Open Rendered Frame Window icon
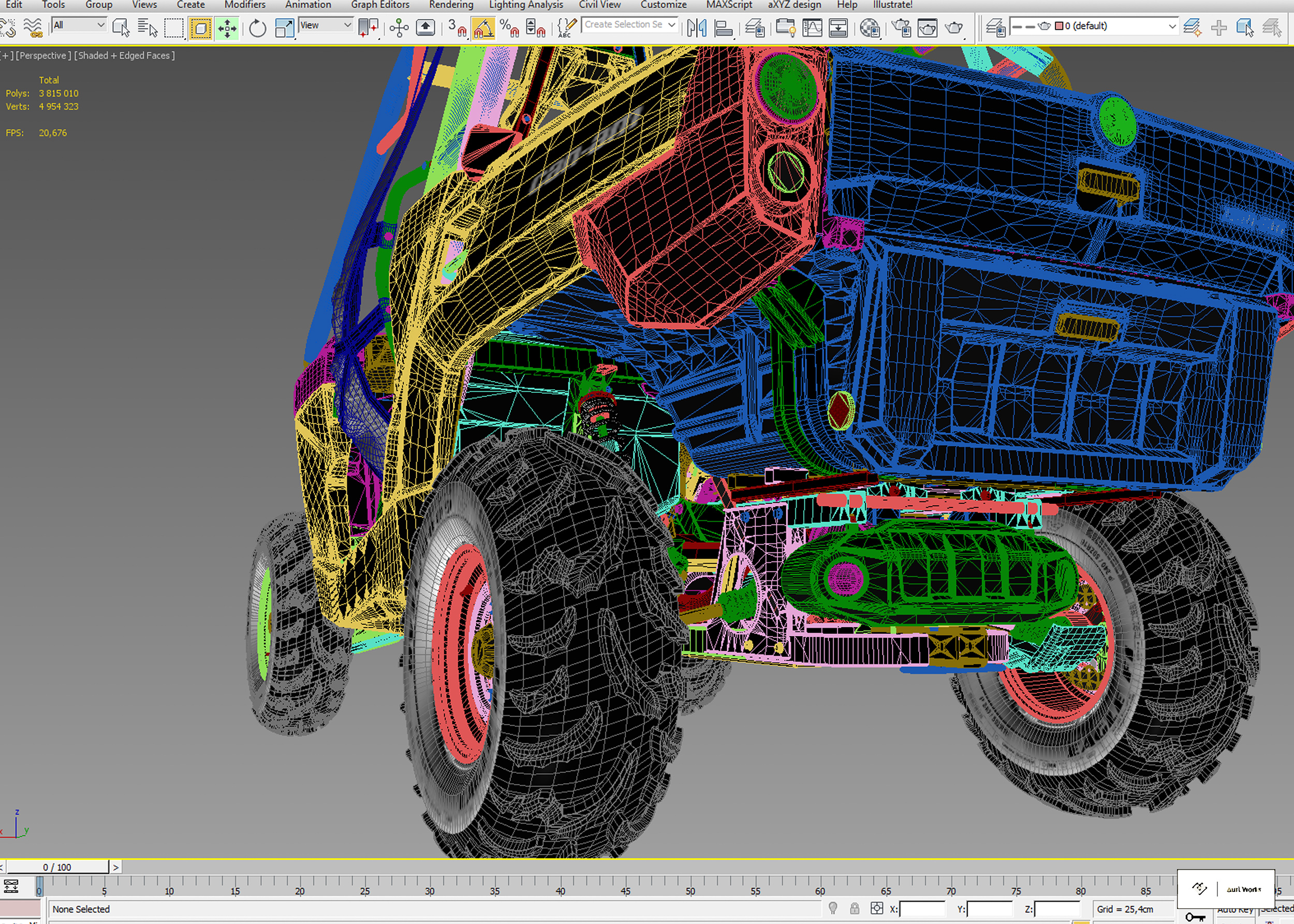Image resolution: width=1294 pixels, height=924 pixels. point(927,27)
